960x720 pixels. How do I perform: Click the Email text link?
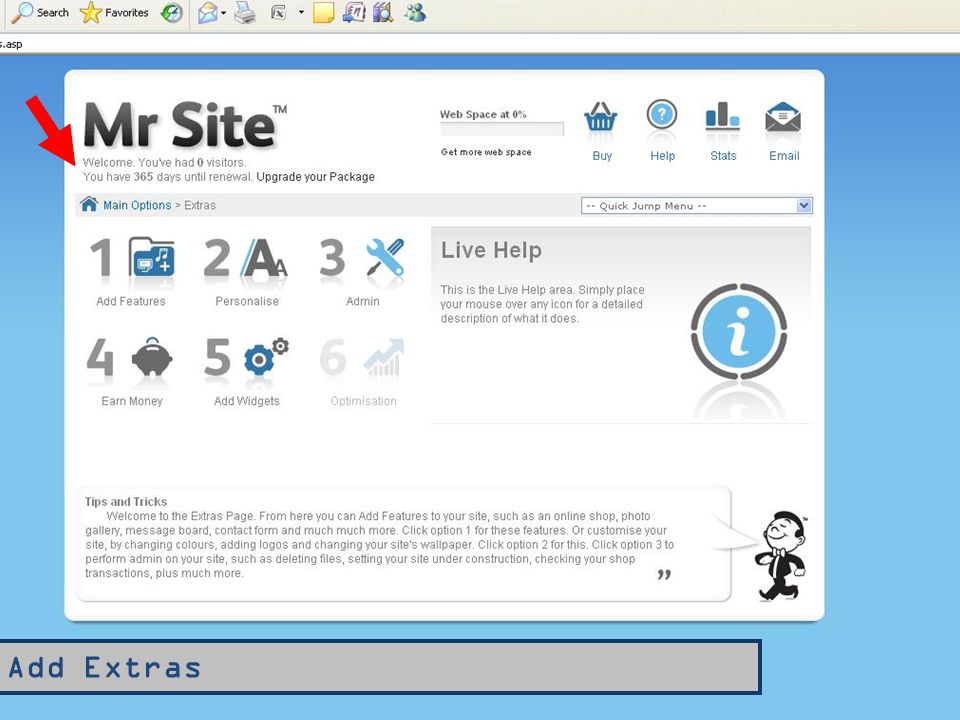[x=784, y=156]
